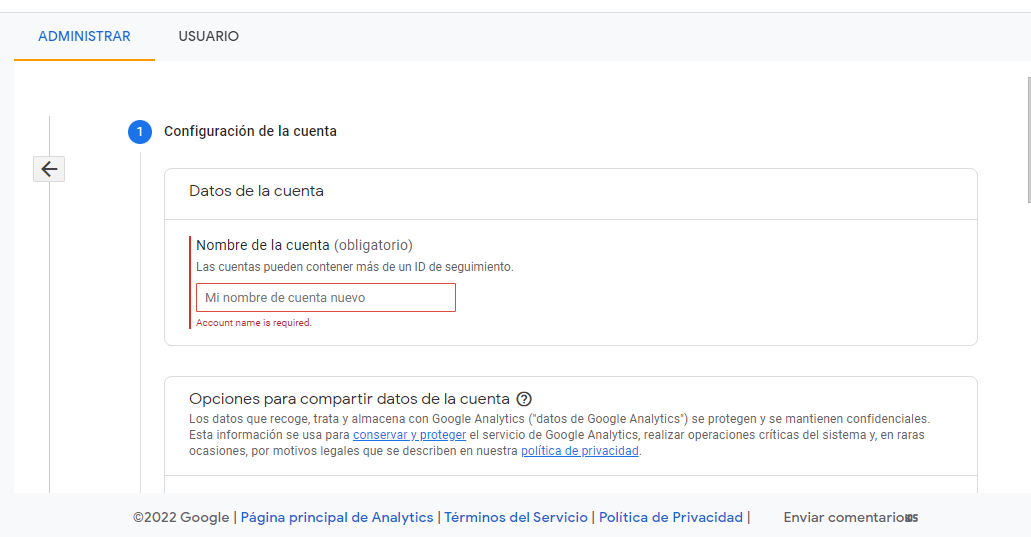The height and width of the screenshot is (537, 1031).
Task: Switch to the ADMINISTRAR tab
Action: [x=84, y=36]
